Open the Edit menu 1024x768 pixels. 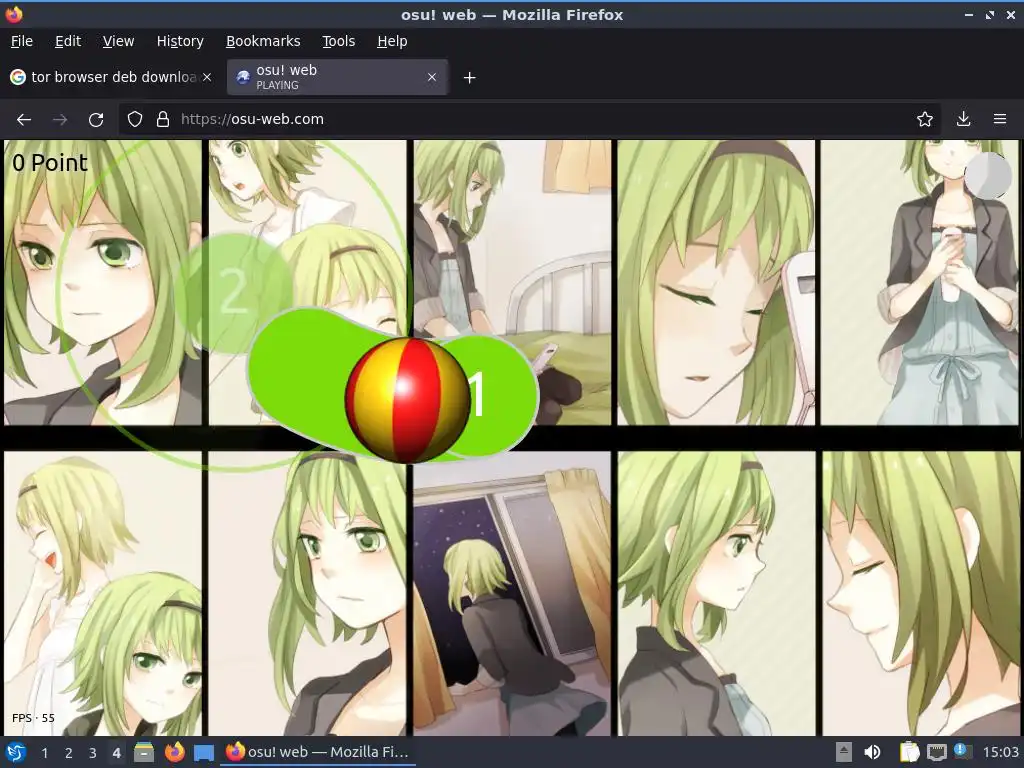[x=68, y=41]
